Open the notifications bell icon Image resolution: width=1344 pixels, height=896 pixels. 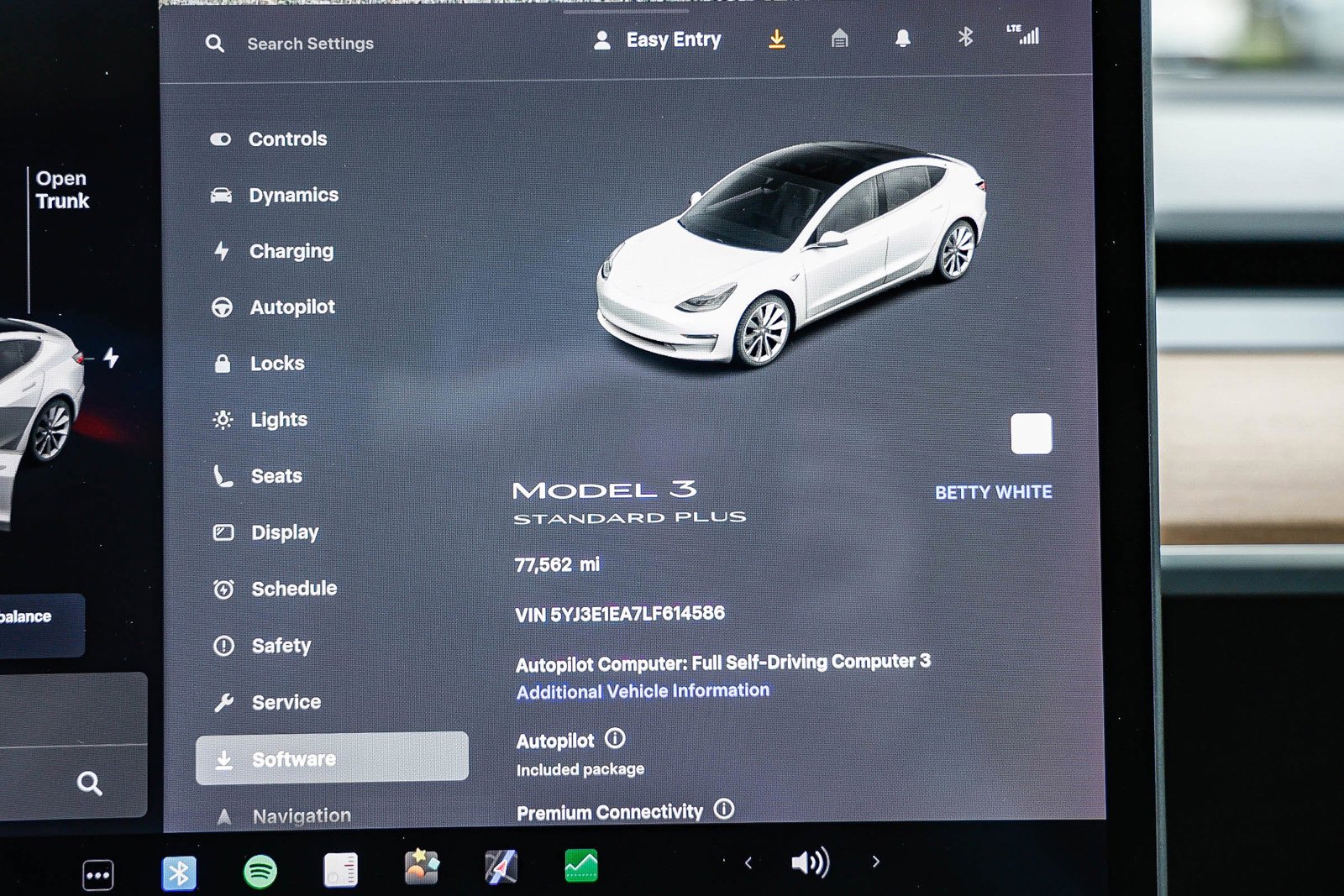[x=903, y=39]
